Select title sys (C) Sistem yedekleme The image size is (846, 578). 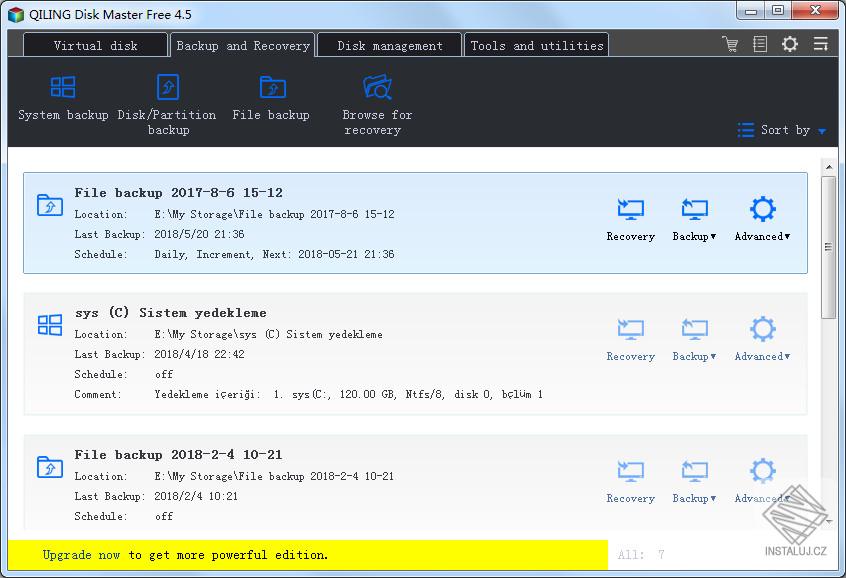pos(170,312)
